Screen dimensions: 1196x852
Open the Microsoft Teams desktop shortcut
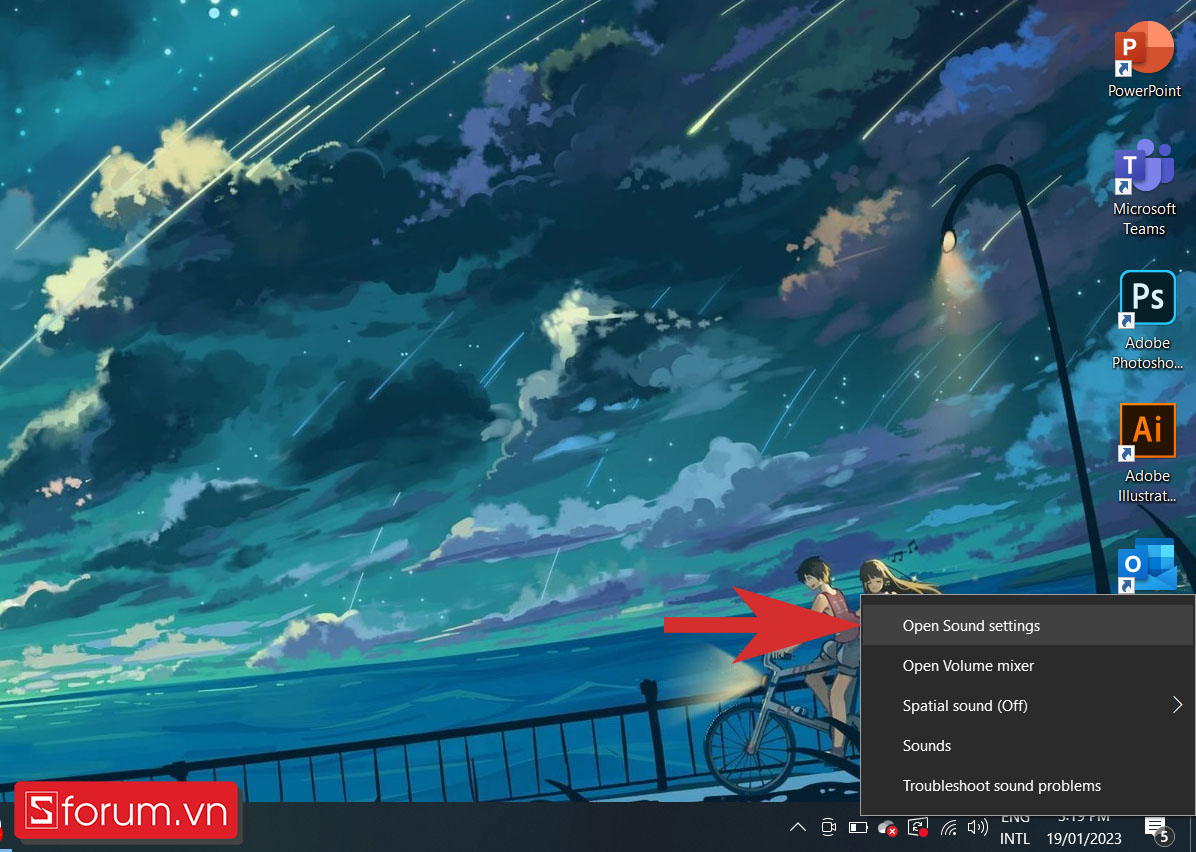1144,188
